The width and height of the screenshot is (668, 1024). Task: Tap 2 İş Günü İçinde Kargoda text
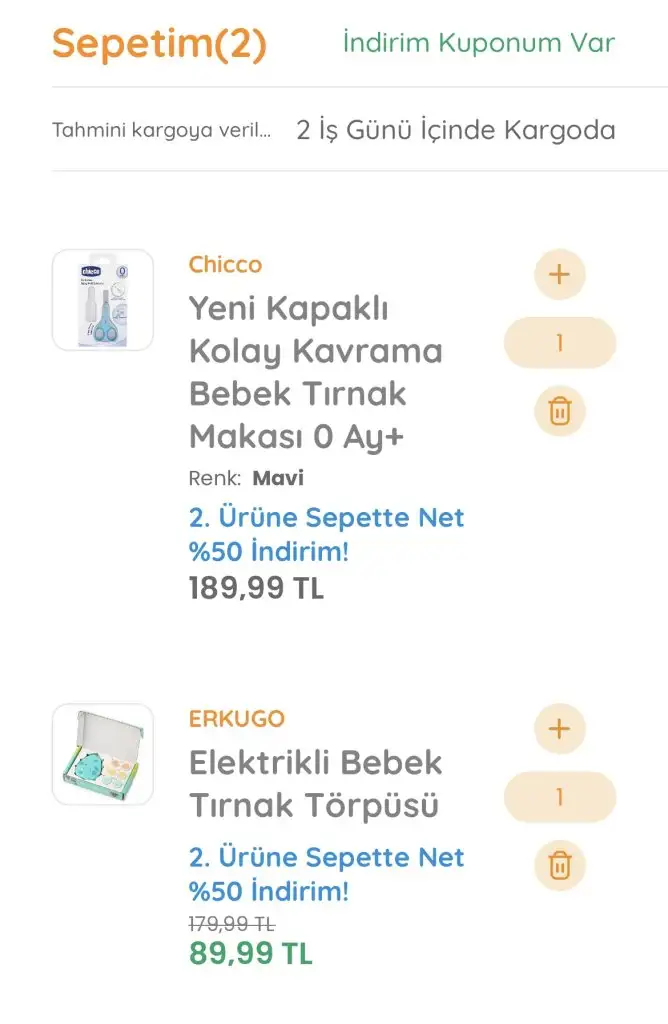[456, 130]
